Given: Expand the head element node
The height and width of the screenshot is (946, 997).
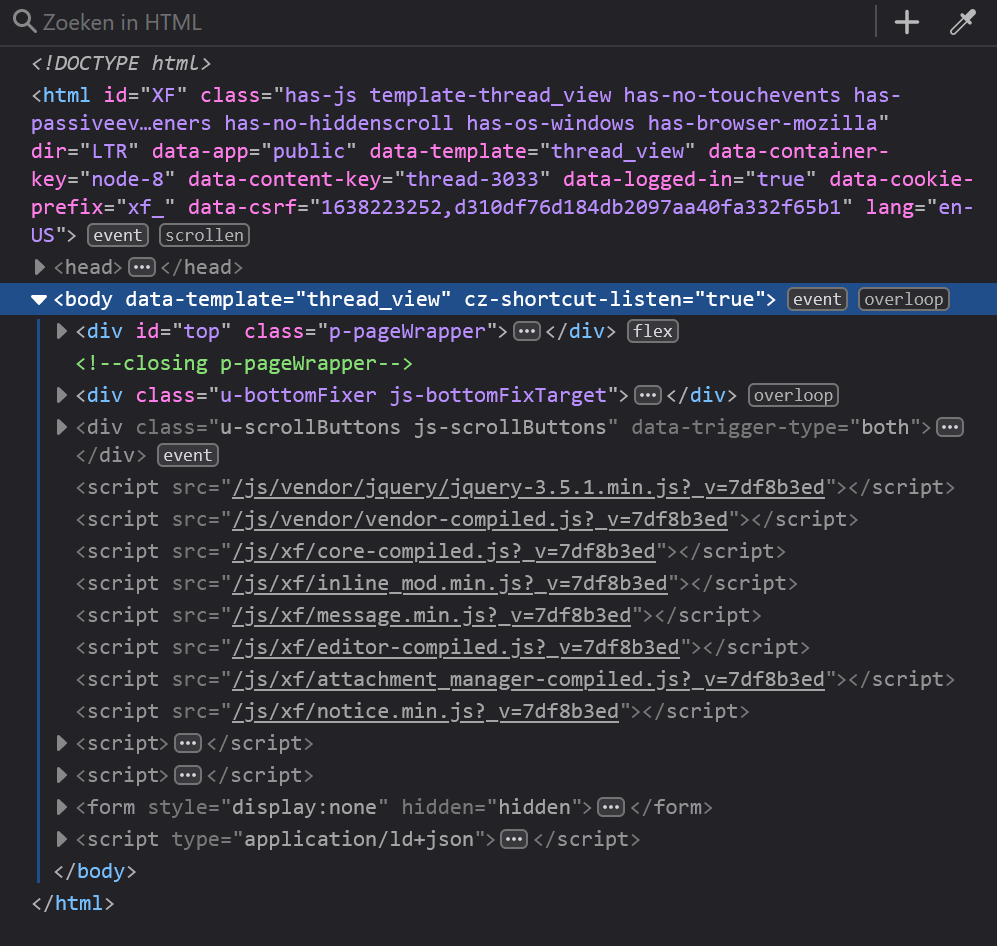Looking at the screenshot, I should [40, 267].
